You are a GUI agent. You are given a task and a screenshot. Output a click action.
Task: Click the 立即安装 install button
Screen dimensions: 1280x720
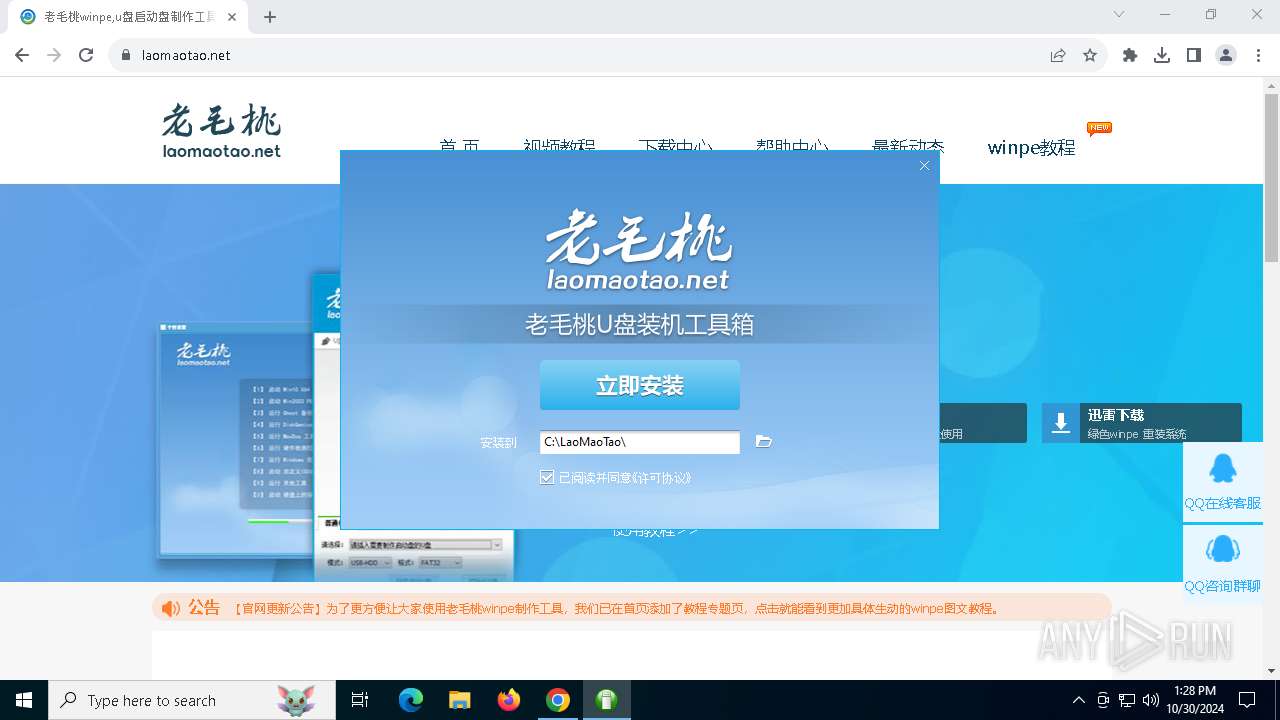tap(640, 386)
